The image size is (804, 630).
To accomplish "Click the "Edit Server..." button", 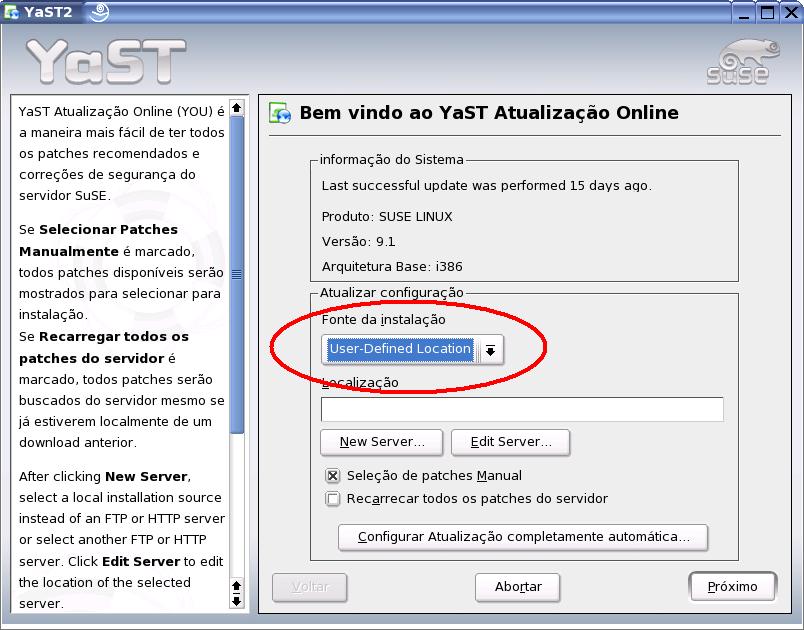I will [x=511, y=442].
